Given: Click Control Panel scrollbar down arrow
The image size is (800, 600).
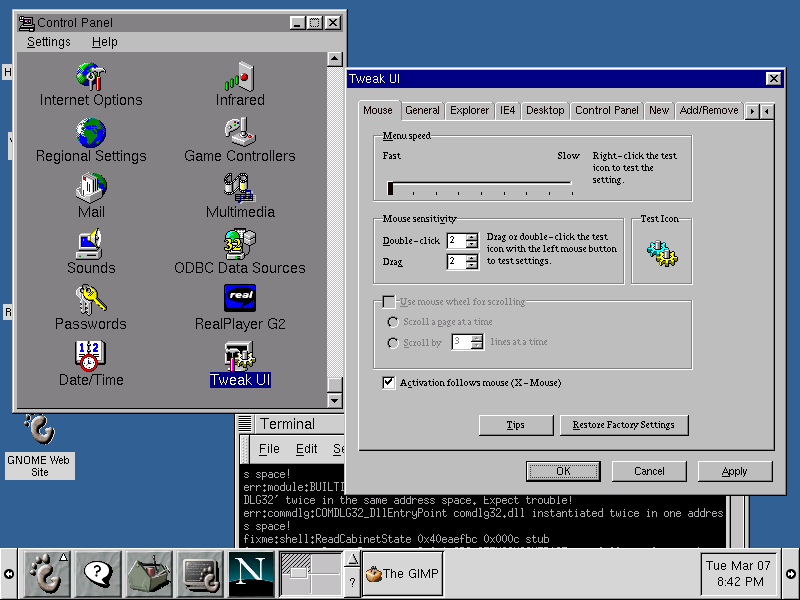Looking at the screenshot, I should [x=334, y=401].
